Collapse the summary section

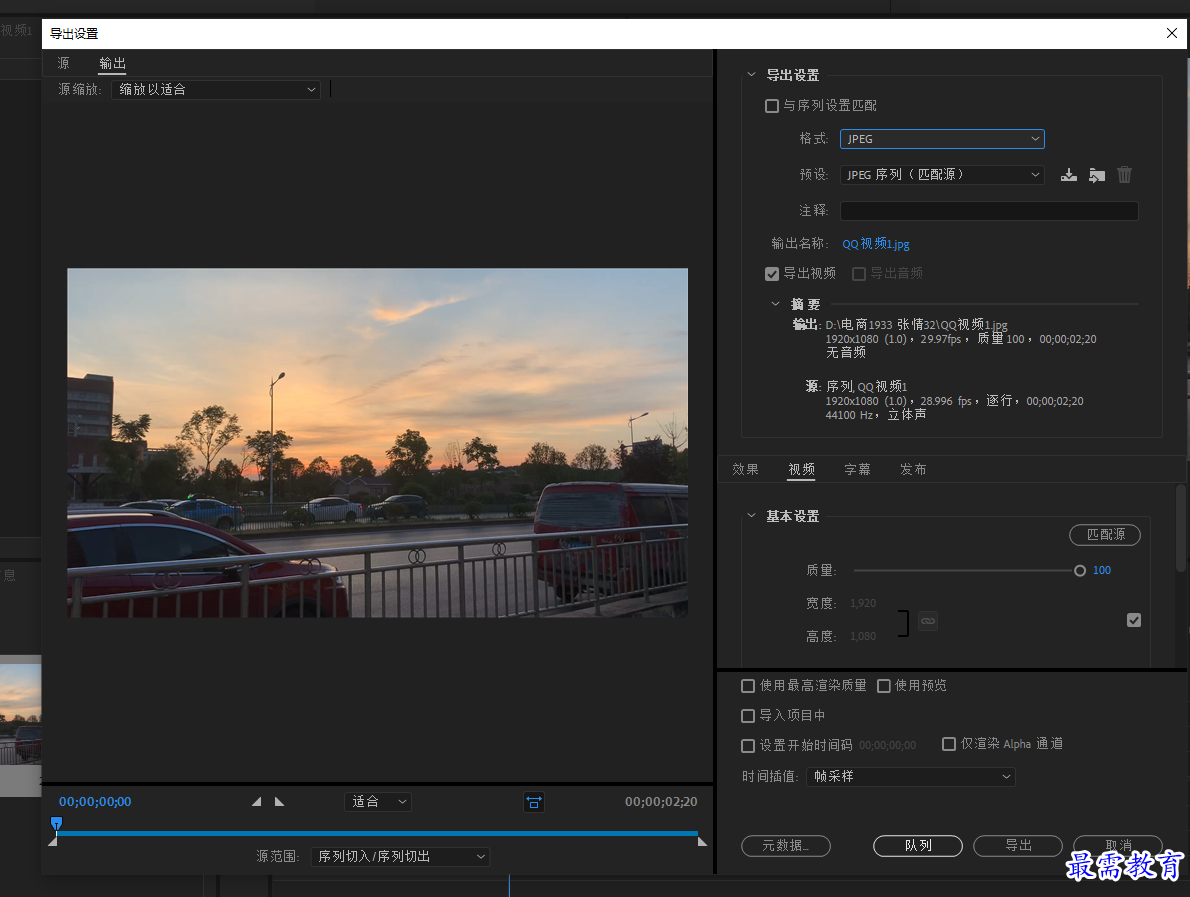[x=775, y=304]
